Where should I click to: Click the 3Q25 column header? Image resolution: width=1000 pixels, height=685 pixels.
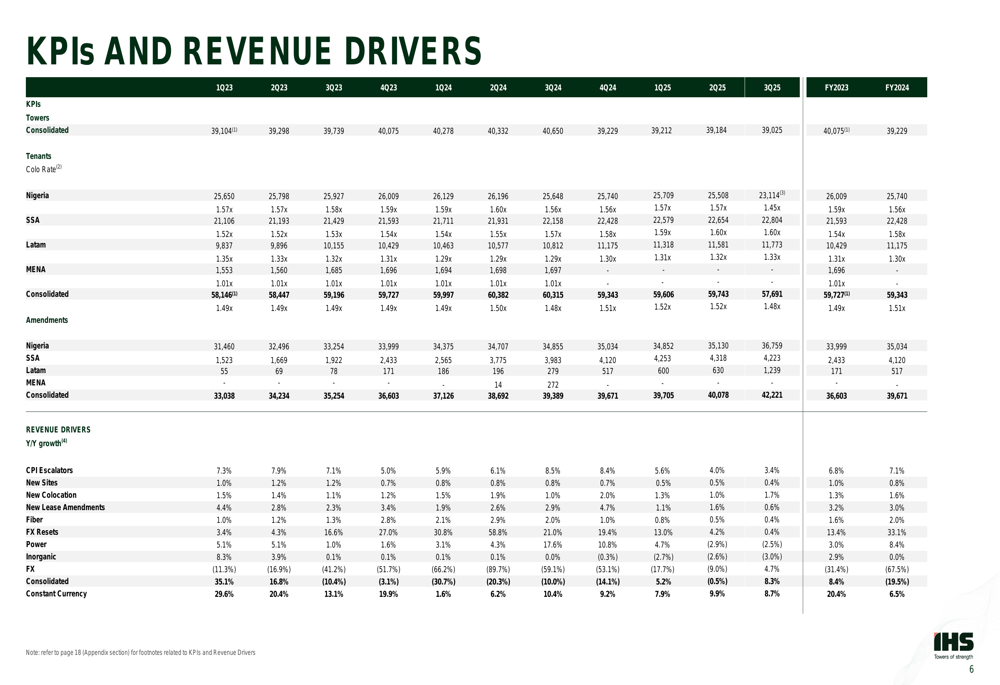click(x=771, y=87)
